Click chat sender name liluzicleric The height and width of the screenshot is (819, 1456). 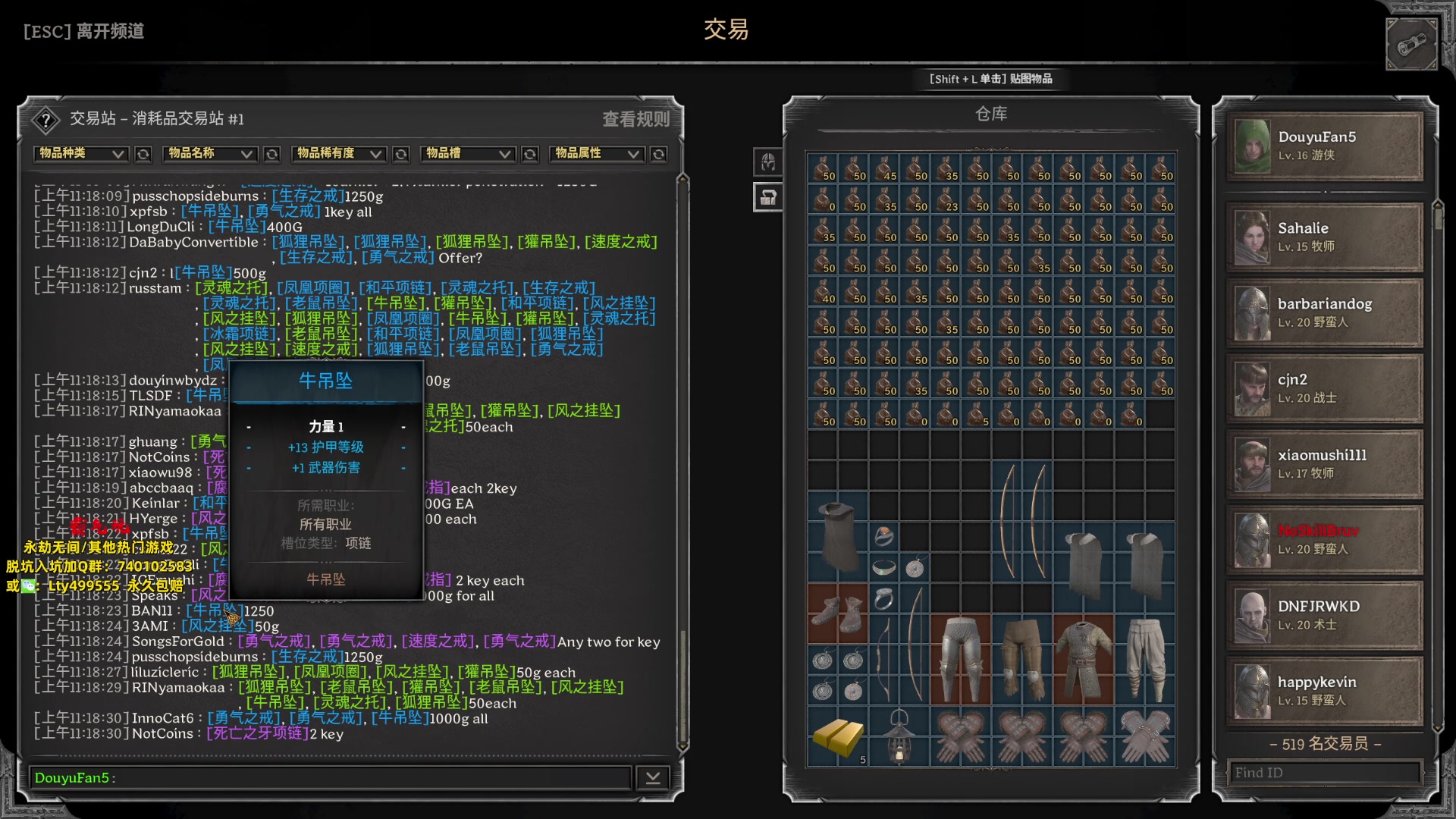click(x=165, y=672)
